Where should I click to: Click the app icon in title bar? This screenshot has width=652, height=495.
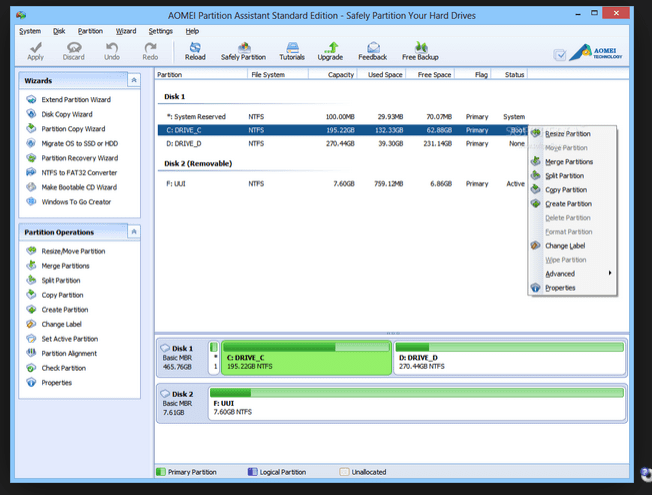[x=21, y=15]
